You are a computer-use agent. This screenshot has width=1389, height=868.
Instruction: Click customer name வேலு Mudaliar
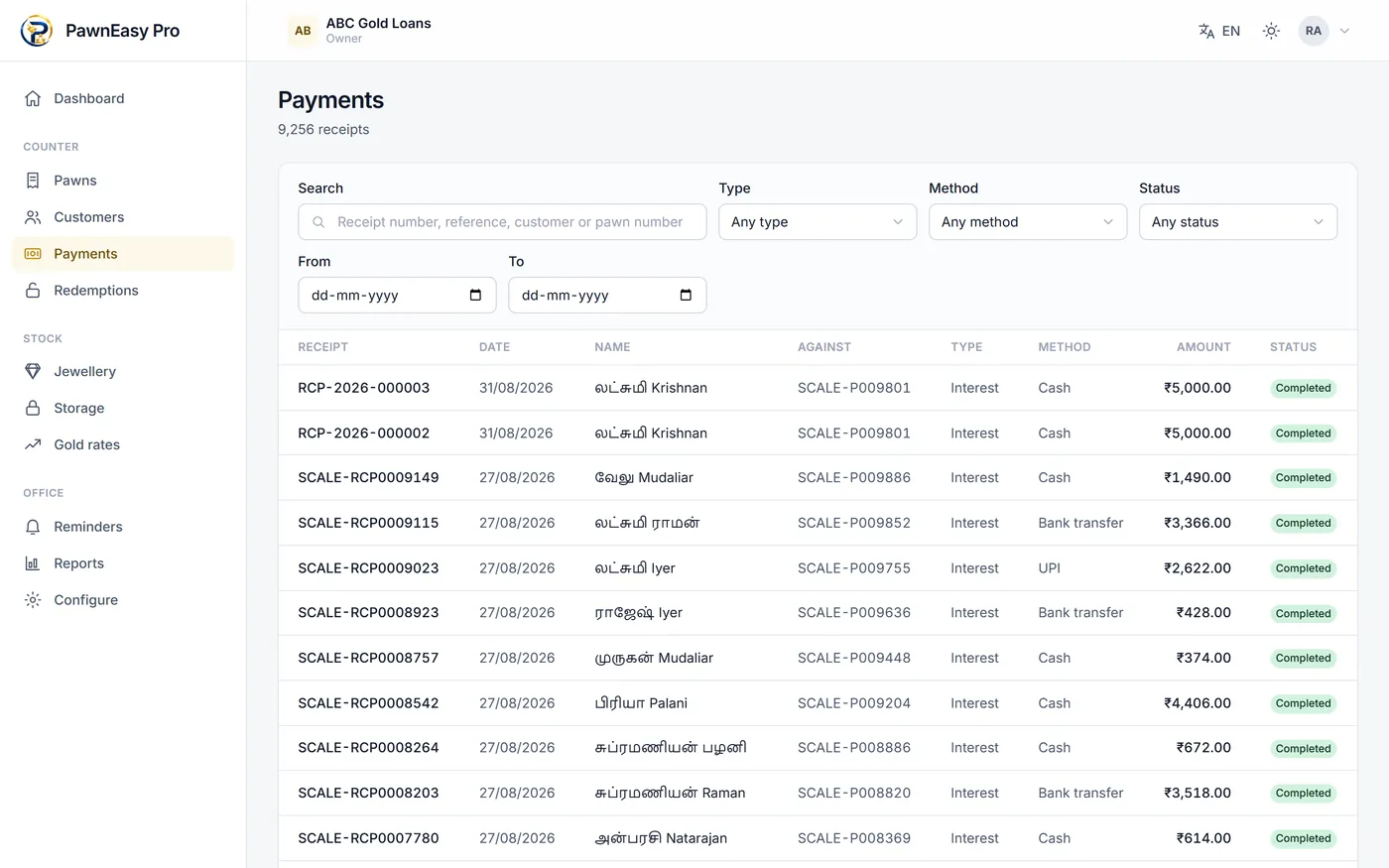click(x=644, y=478)
